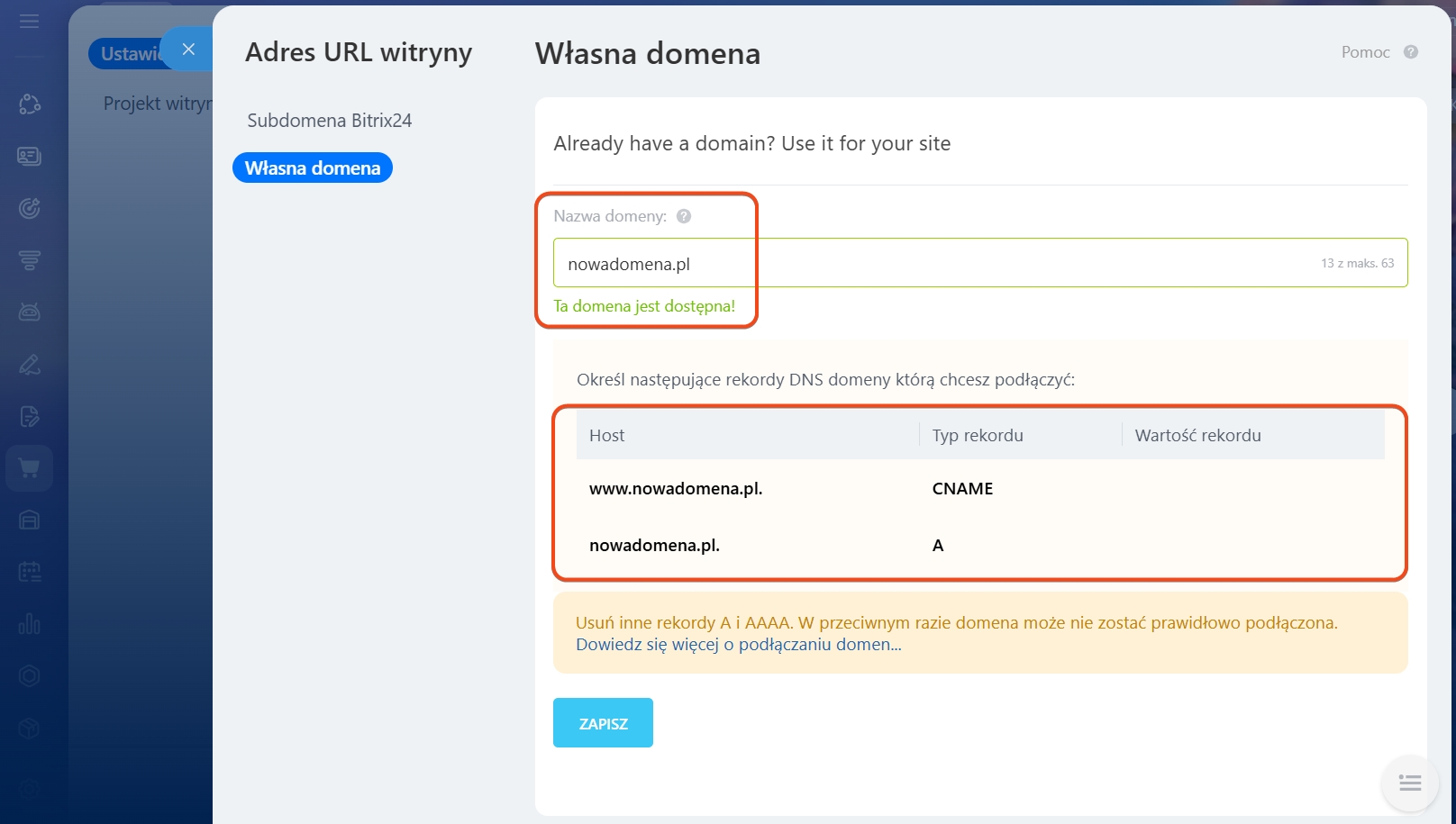Select the Własna domena menu item
This screenshot has height=824, width=1456.
(x=313, y=168)
